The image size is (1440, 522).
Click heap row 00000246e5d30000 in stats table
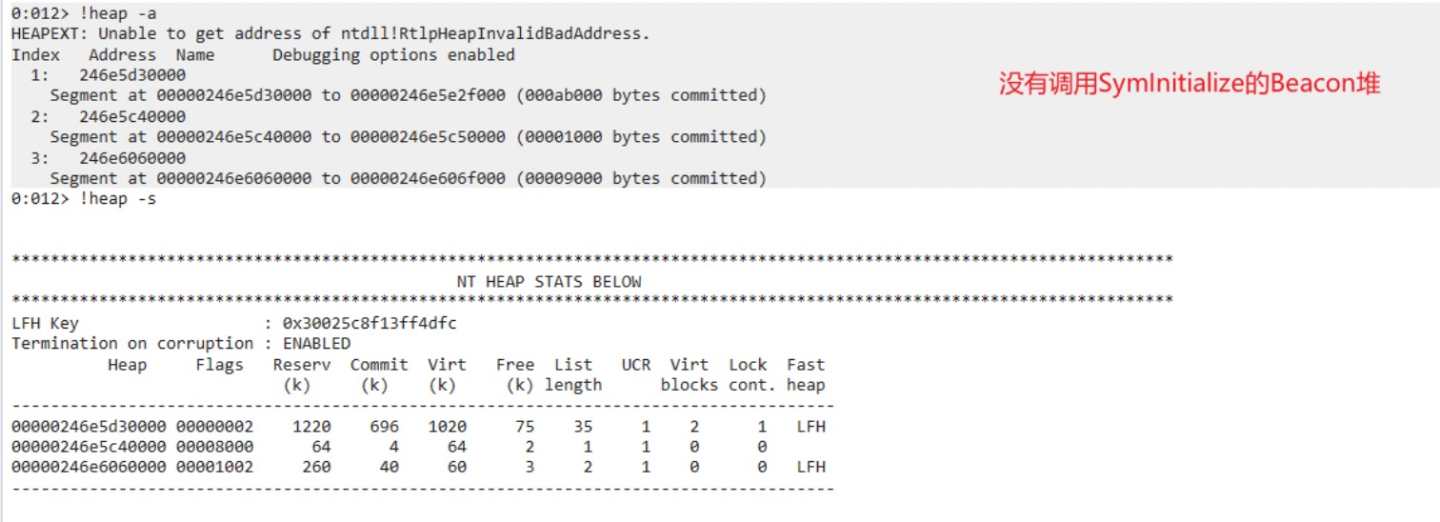click(x=88, y=427)
